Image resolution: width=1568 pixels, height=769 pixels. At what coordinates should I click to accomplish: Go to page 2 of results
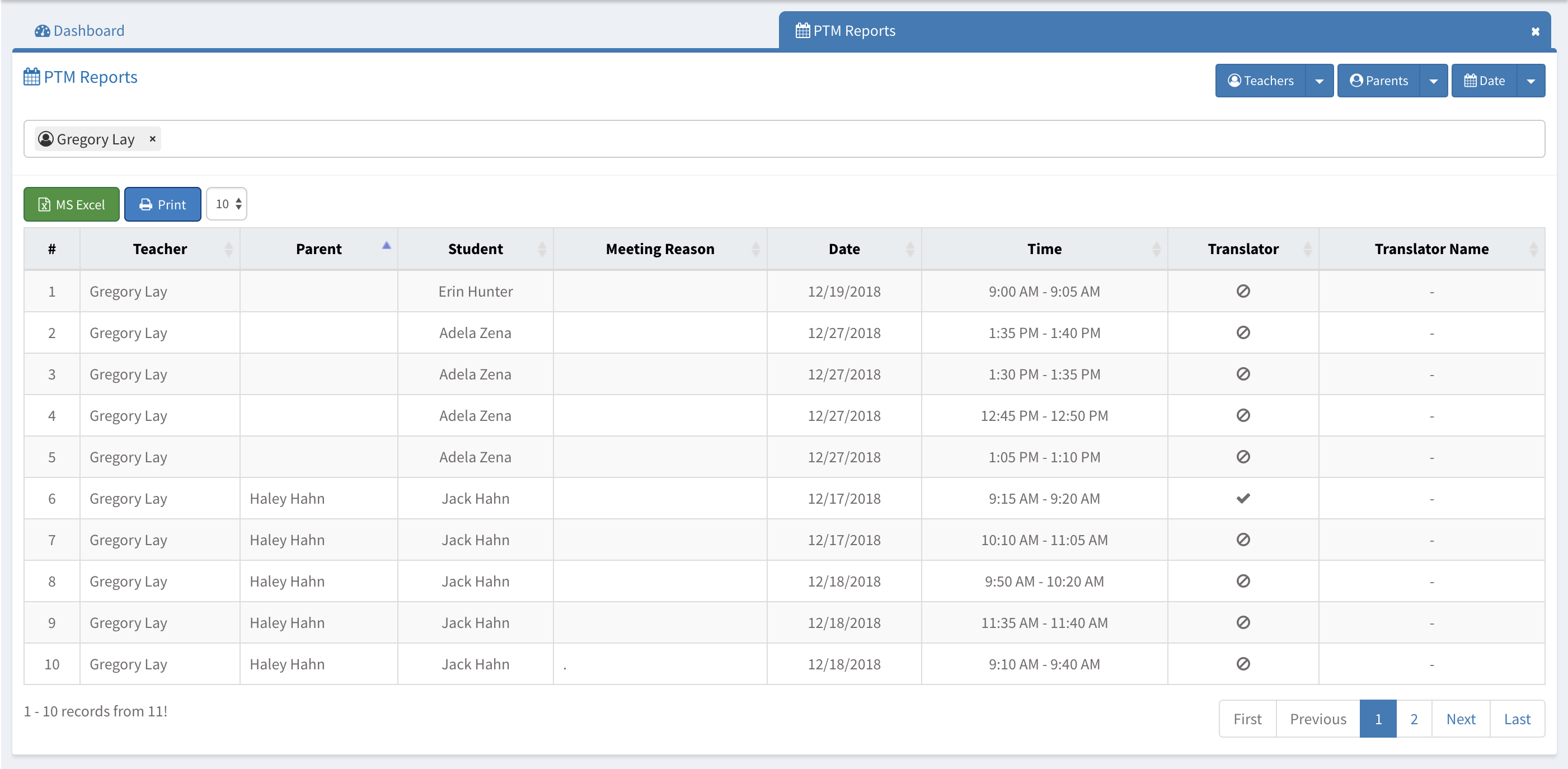pyautogui.click(x=1414, y=719)
